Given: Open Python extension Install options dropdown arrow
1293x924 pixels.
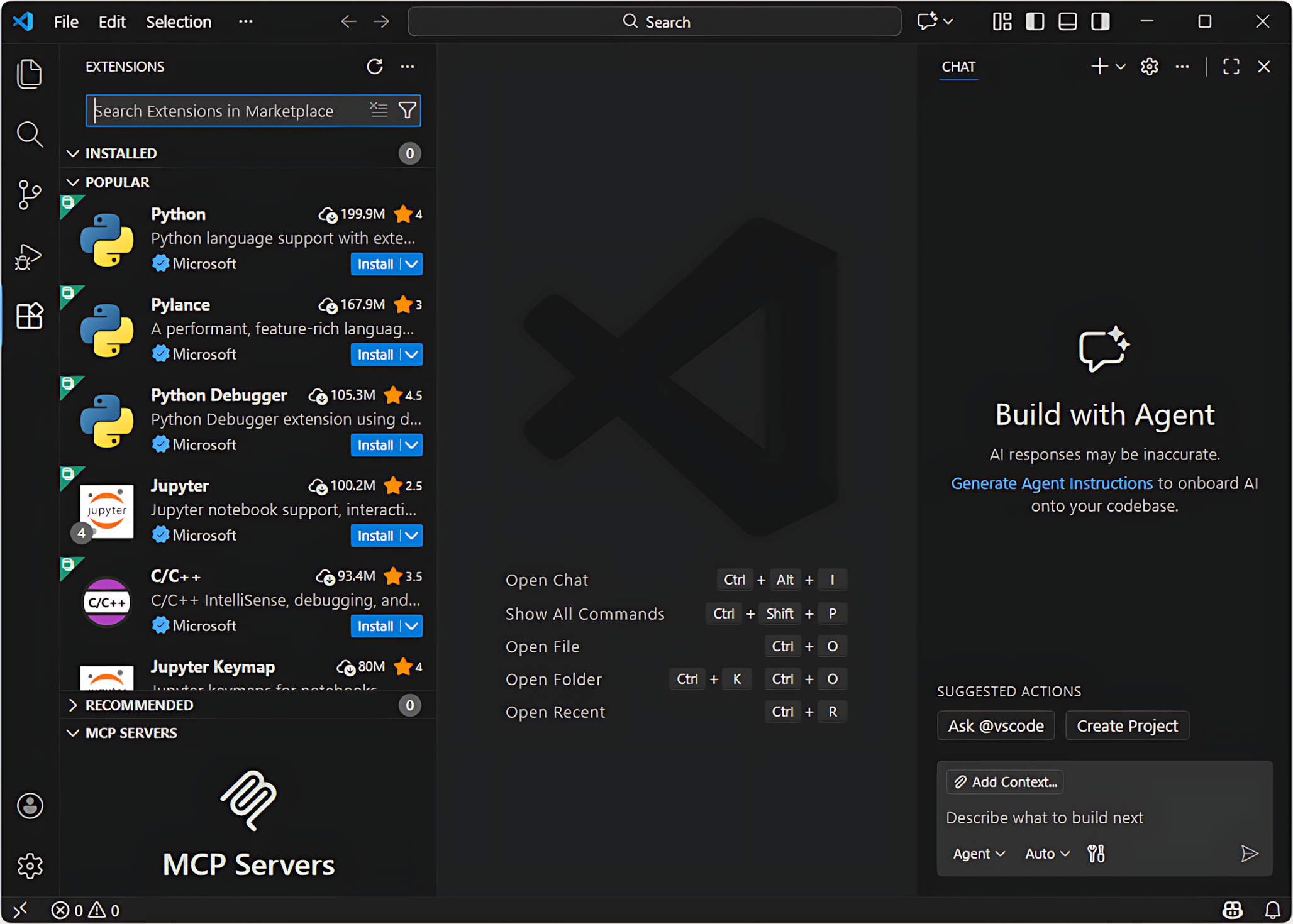Looking at the screenshot, I should (x=412, y=265).
